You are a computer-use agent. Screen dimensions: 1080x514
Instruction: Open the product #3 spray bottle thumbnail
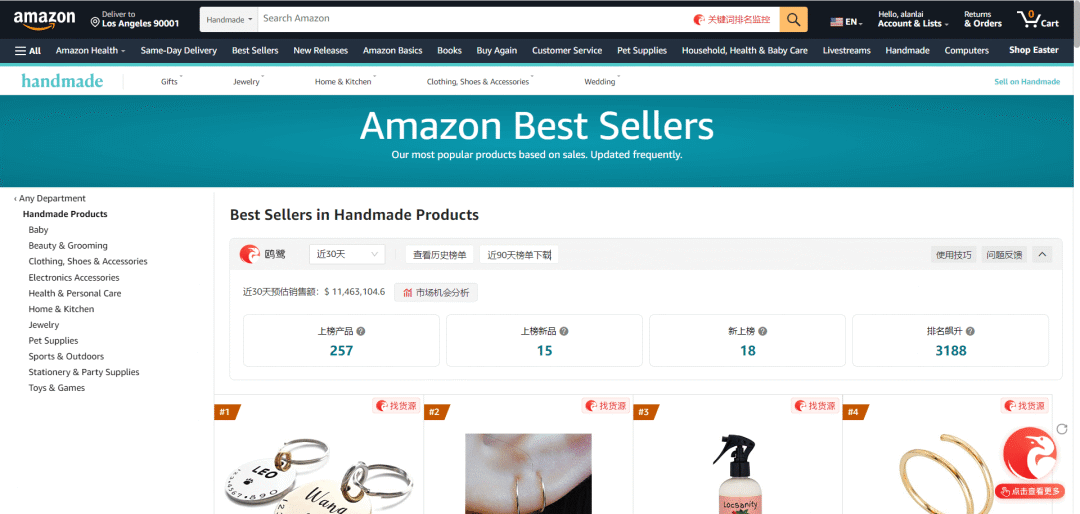click(738, 474)
